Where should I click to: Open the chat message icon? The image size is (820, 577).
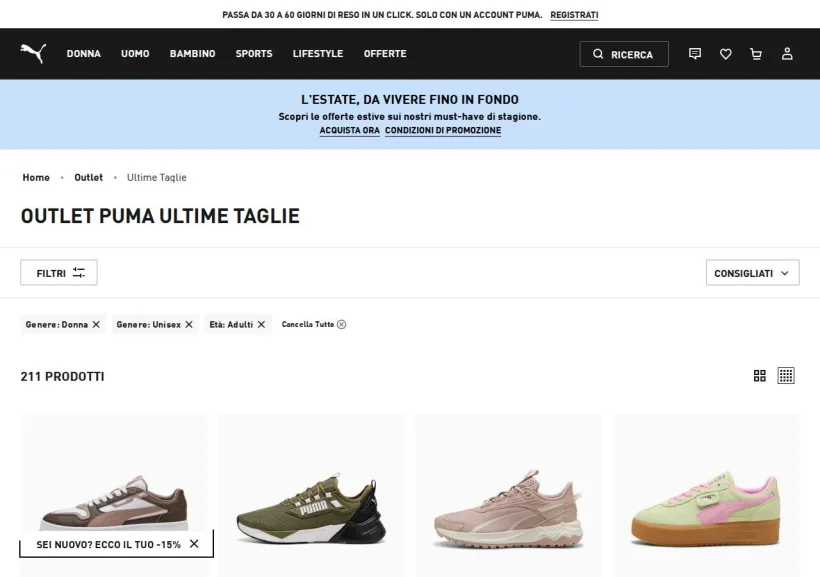[x=695, y=54]
